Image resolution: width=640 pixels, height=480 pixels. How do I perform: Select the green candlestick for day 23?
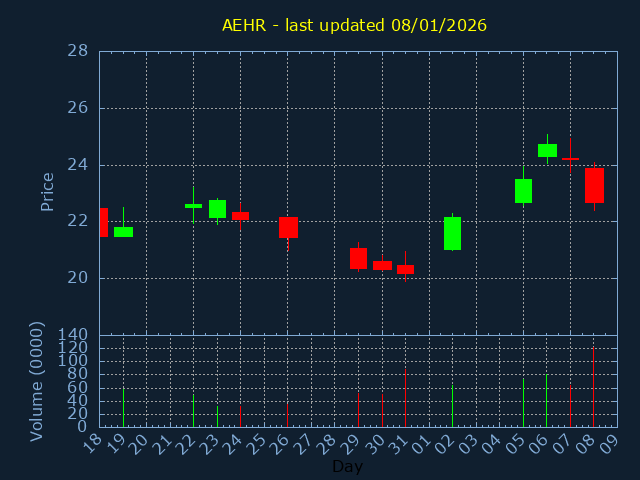coord(218,209)
